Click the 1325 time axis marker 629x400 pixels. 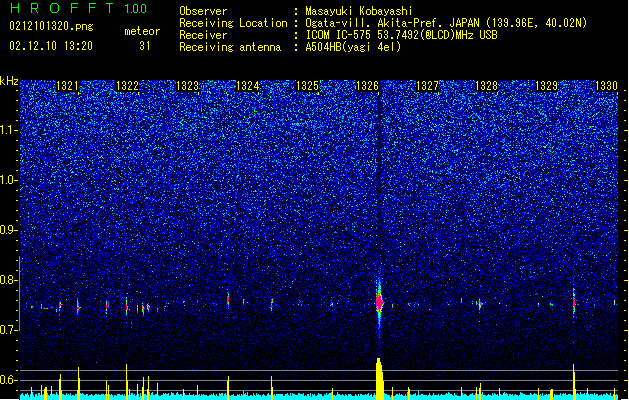tap(307, 86)
